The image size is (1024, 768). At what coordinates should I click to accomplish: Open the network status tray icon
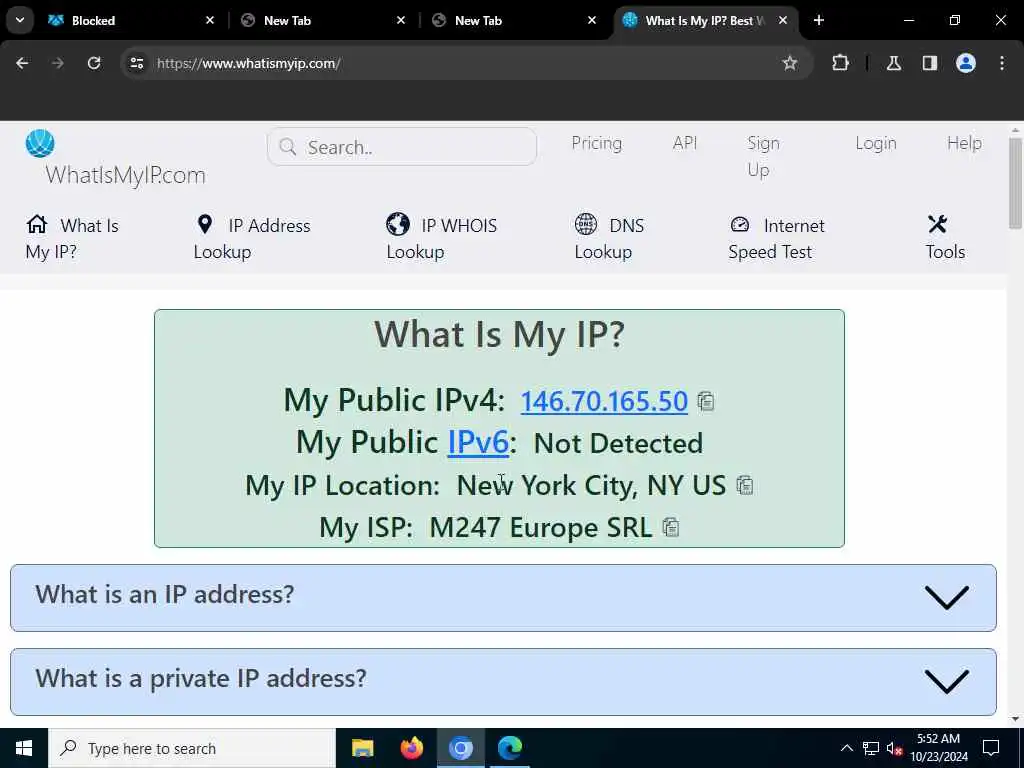coord(871,748)
